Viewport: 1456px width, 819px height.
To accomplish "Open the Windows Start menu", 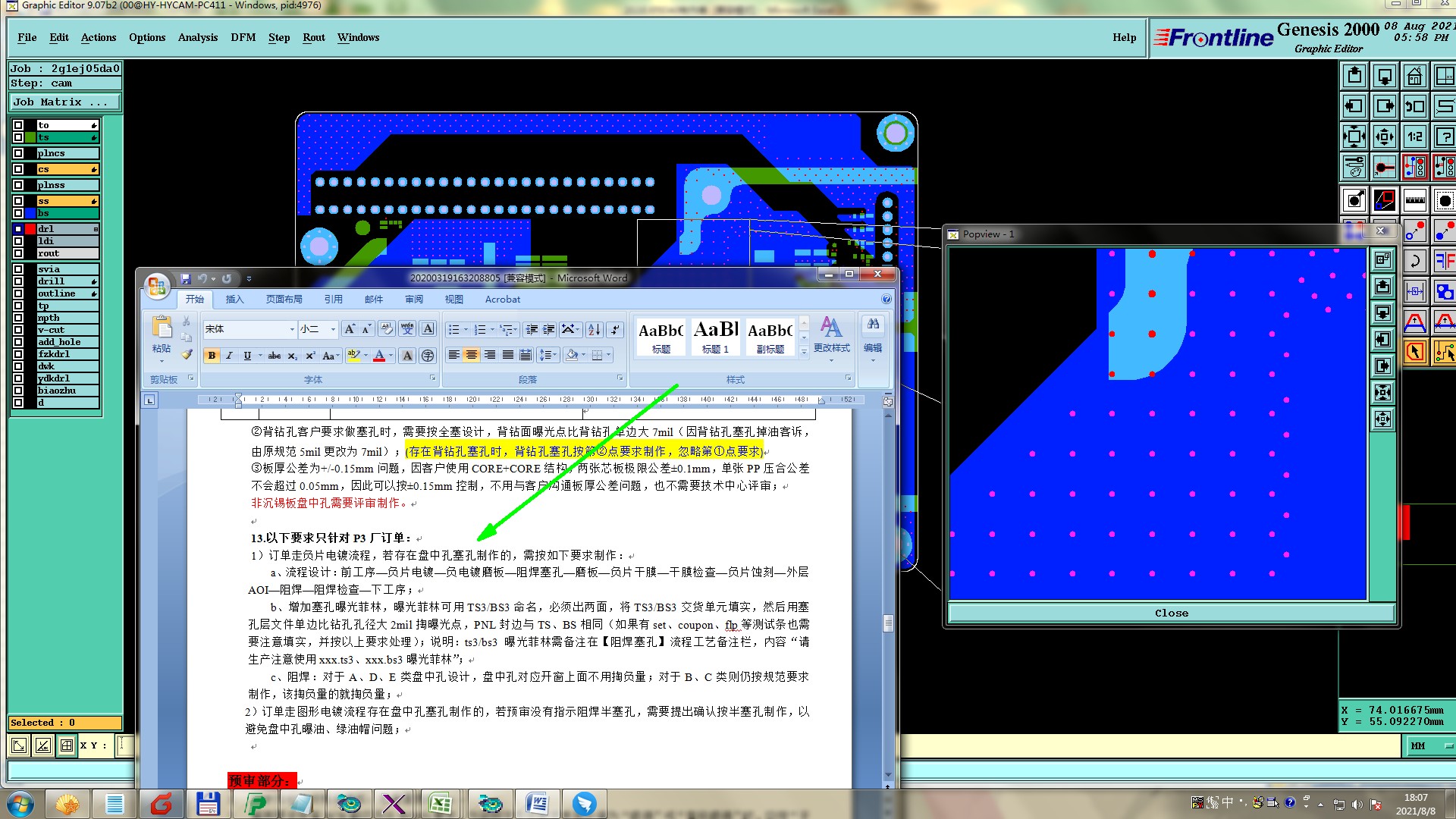I will pyautogui.click(x=20, y=804).
